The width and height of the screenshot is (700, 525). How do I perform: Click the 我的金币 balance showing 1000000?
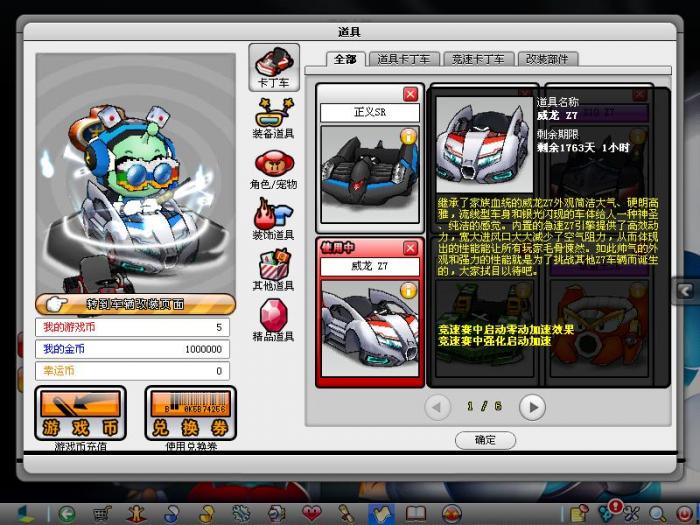133,349
